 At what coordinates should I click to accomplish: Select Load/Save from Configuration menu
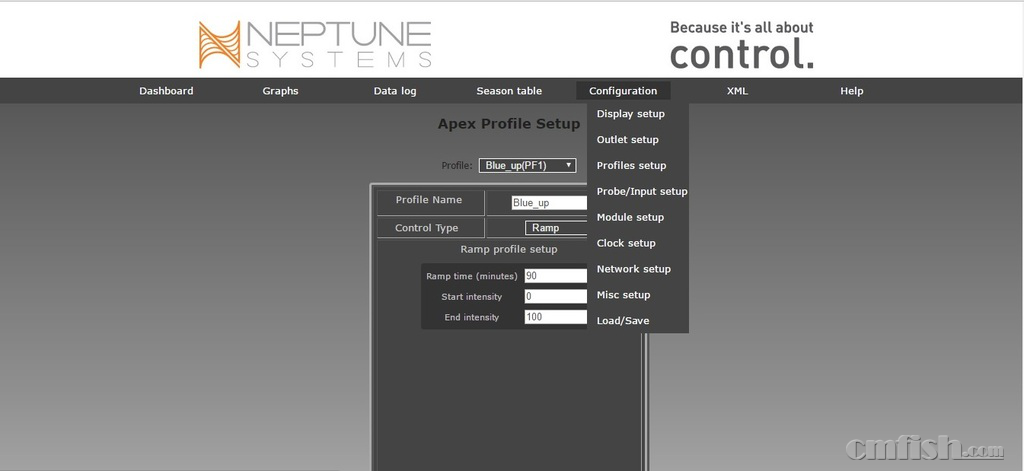coord(622,321)
